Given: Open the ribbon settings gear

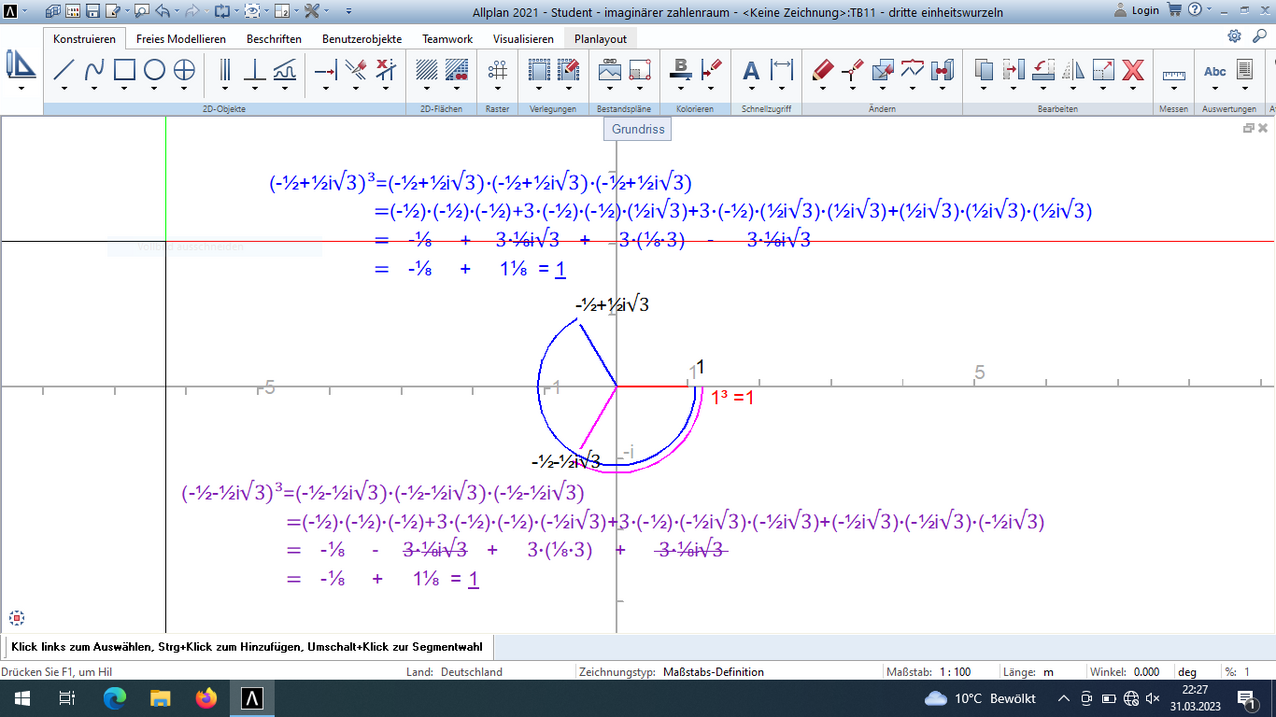Looking at the screenshot, I should point(1234,36).
